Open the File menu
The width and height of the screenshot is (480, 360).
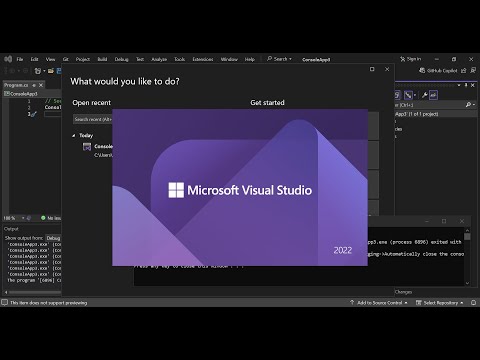(20, 59)
